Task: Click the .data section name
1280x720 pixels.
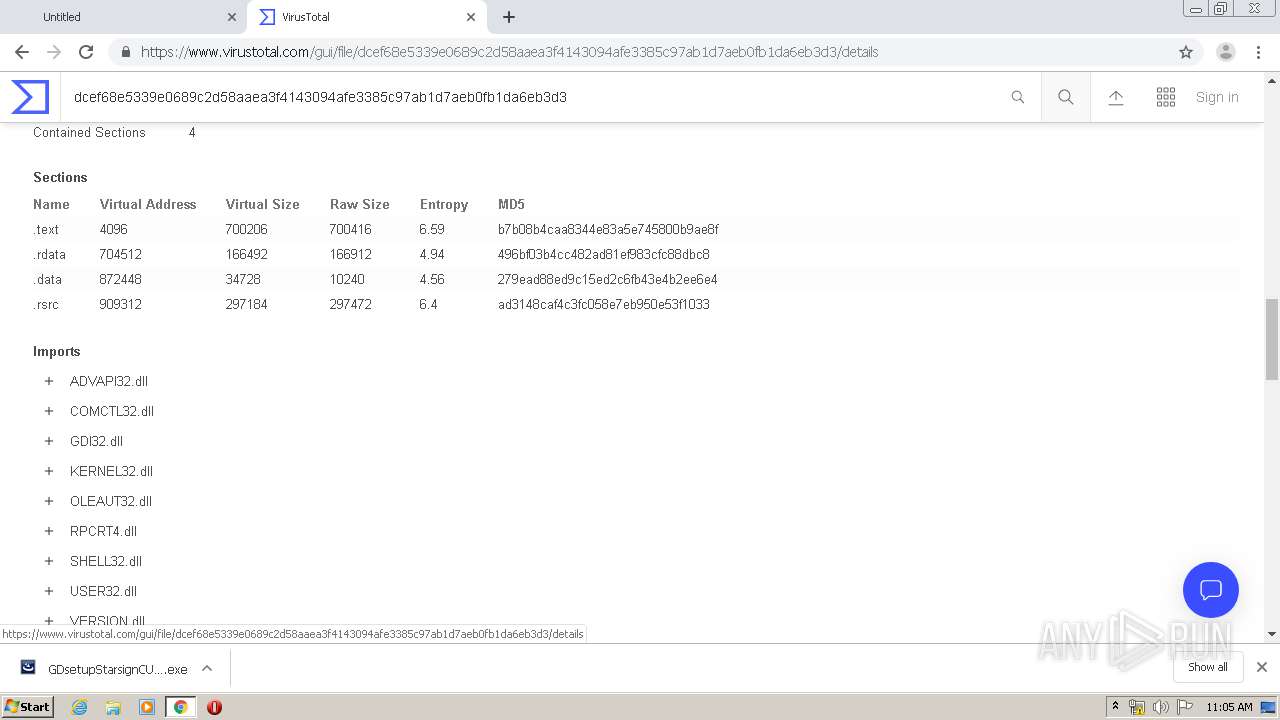Action: [x=47, y=279]
